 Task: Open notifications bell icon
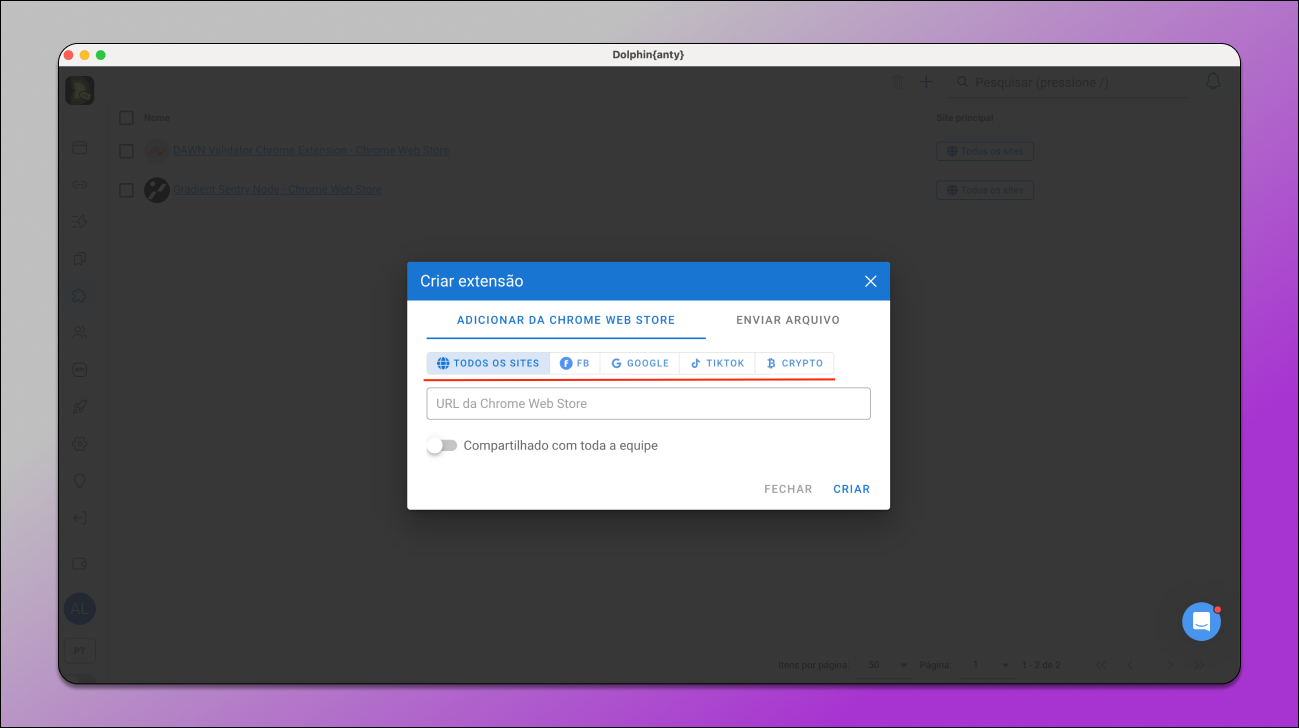pos(1213,82)
